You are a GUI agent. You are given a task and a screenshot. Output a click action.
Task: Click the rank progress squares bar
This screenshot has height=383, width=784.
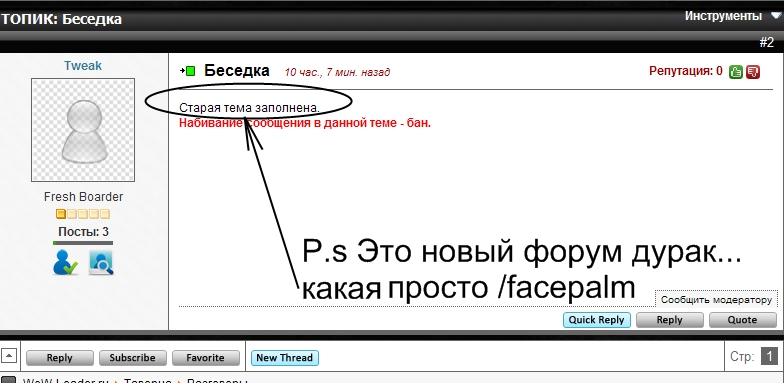[x=83, y=214]
